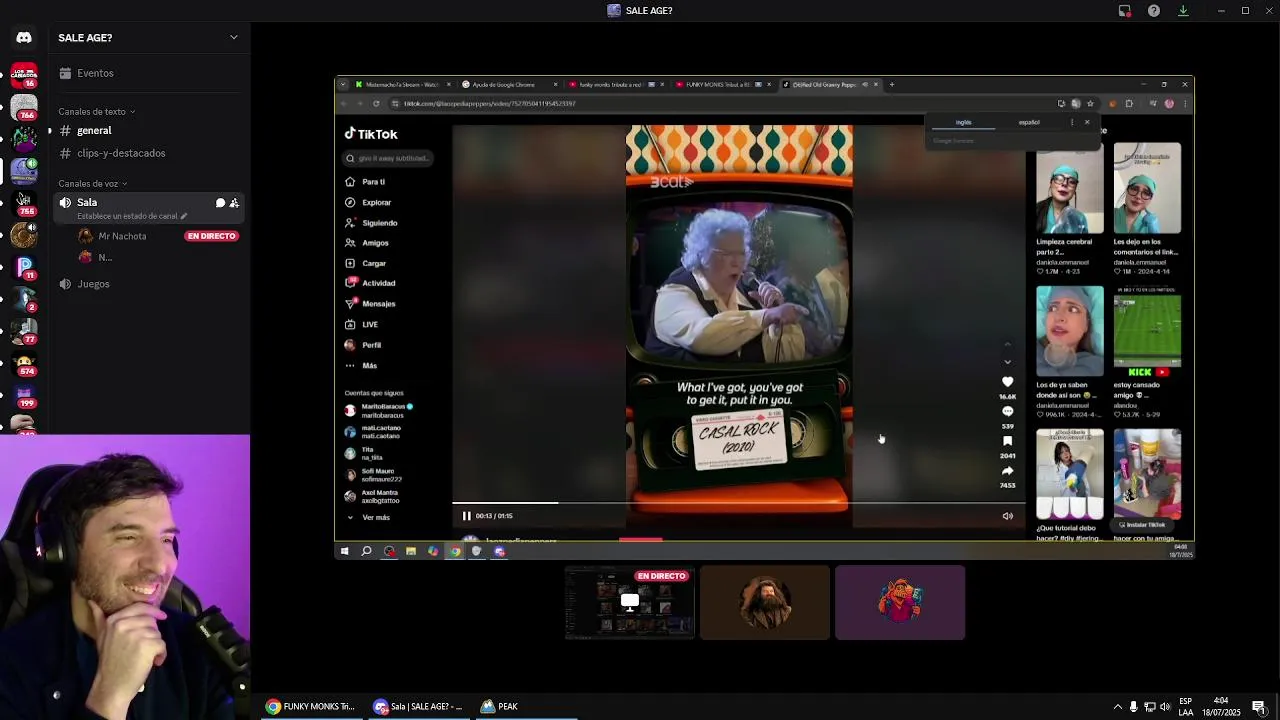The image size is (1280, 720).
Task: Collapse Canales de voz category
Action: 93,184
